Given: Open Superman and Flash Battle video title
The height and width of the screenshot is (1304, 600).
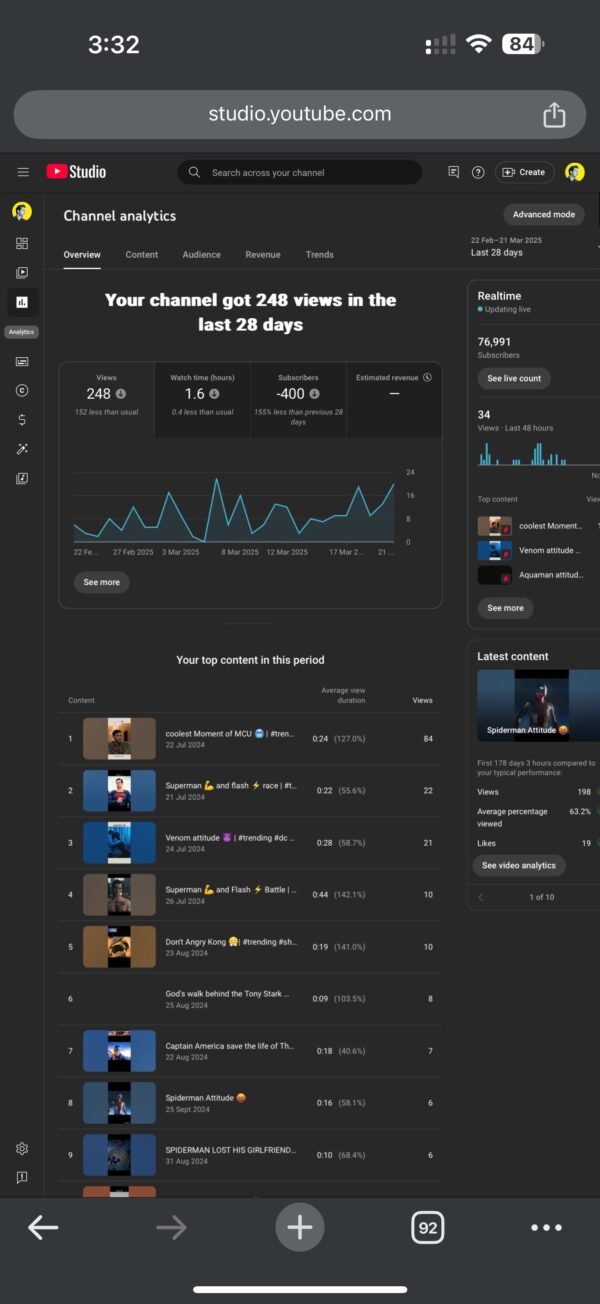Looking at the screenshot, I should (231, 890).
